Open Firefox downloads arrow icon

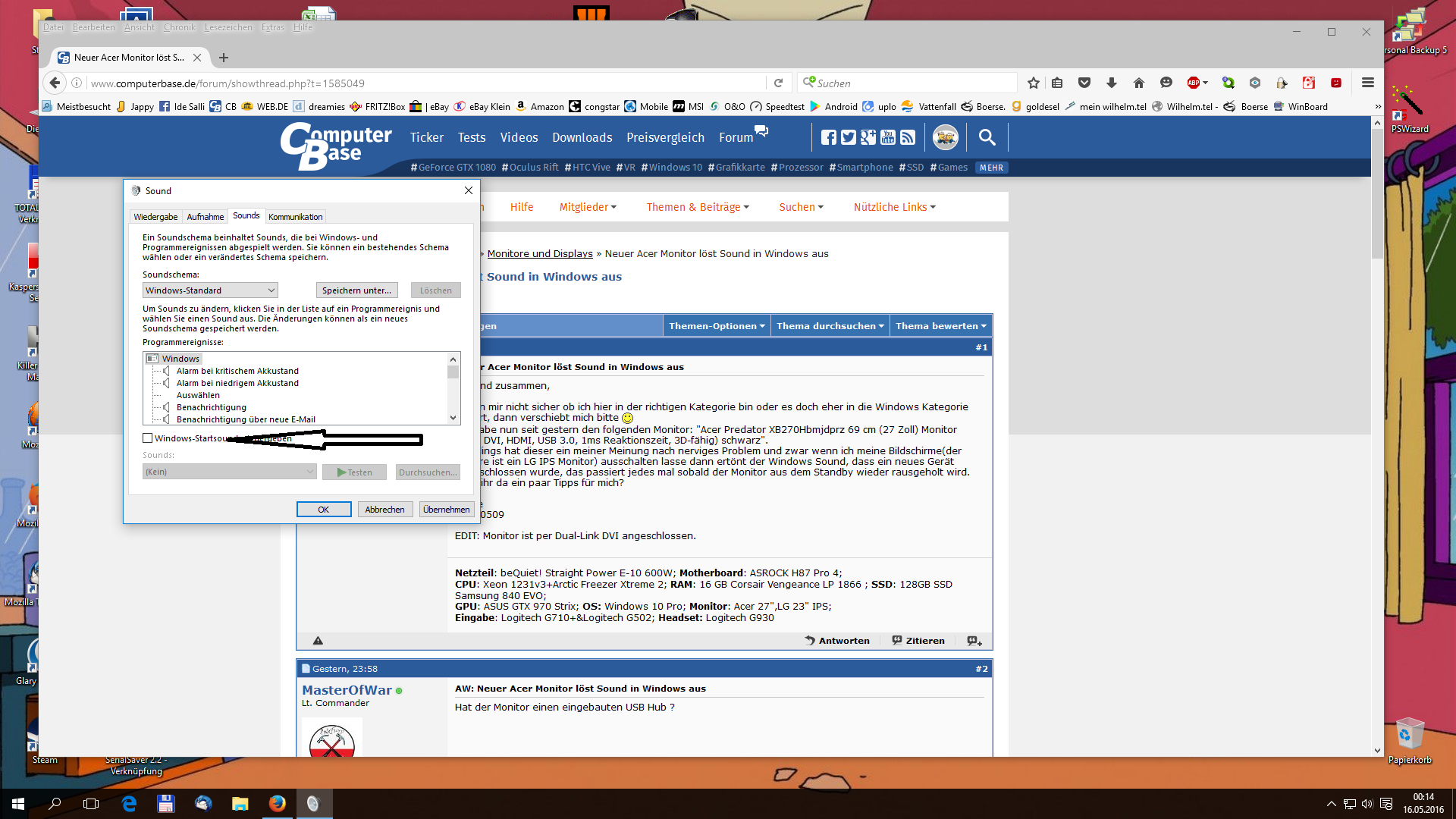coord(1112,83)
